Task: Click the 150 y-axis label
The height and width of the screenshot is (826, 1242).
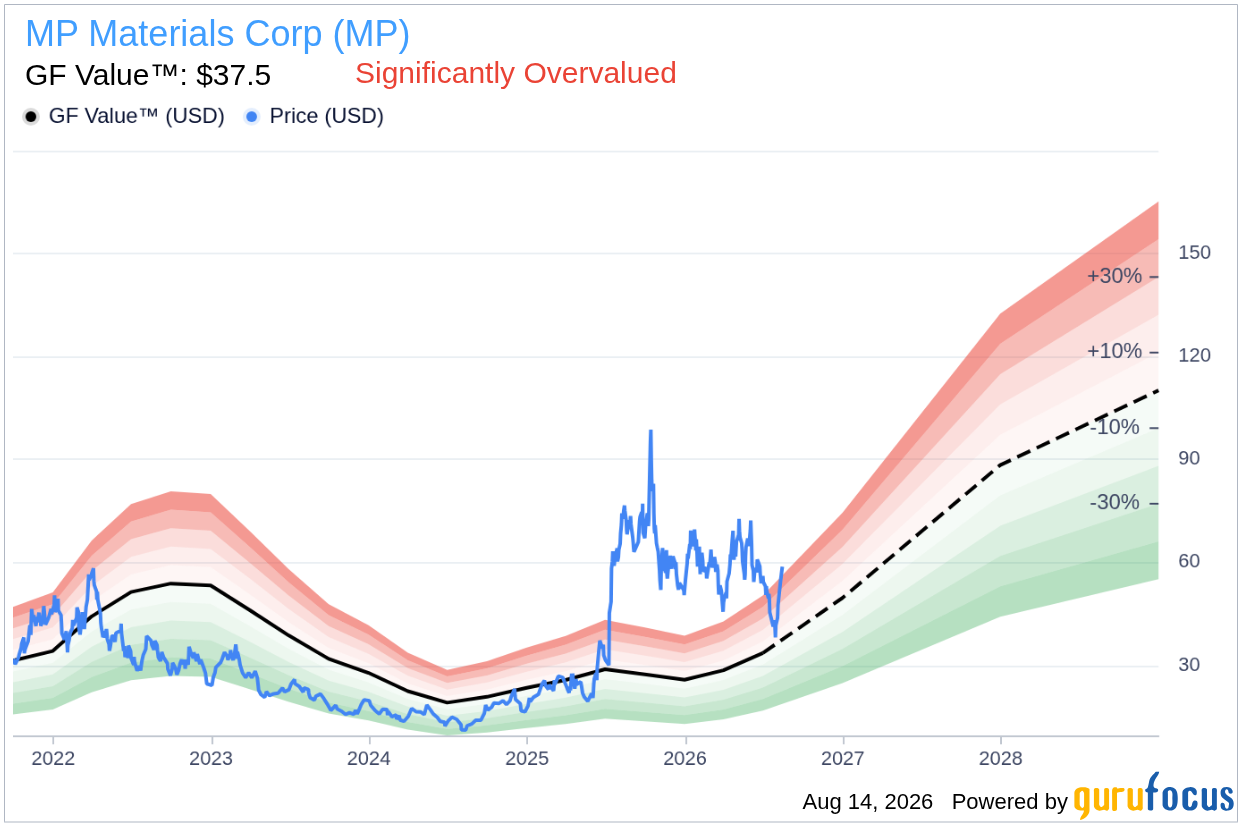Action: click(1194, 252)
